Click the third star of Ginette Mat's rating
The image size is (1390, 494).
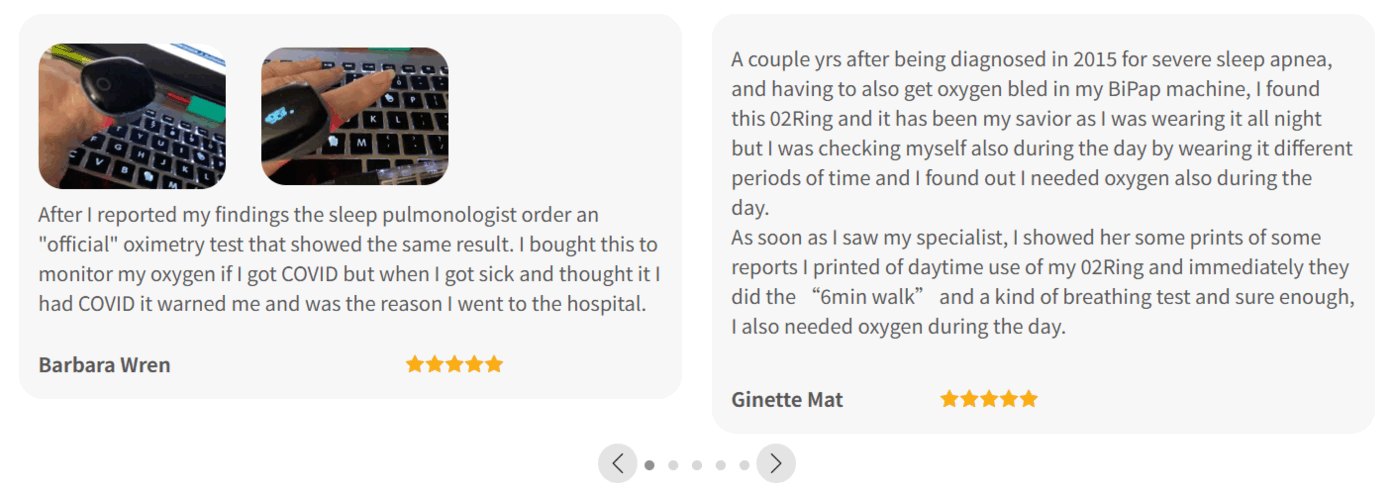(x=989, y=399)
